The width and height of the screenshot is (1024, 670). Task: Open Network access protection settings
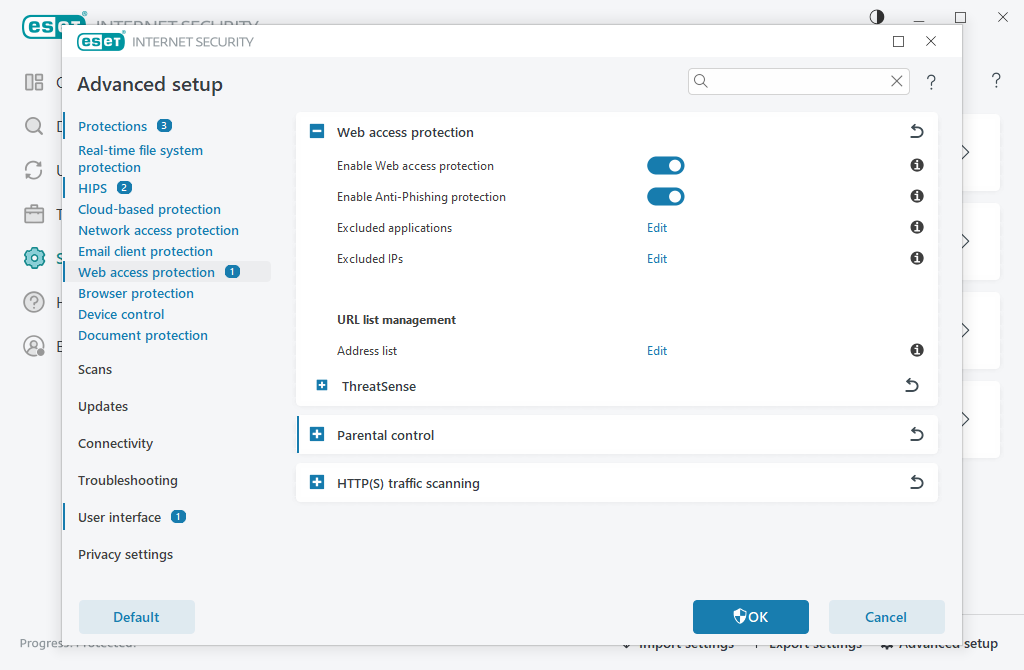(158, 230)
